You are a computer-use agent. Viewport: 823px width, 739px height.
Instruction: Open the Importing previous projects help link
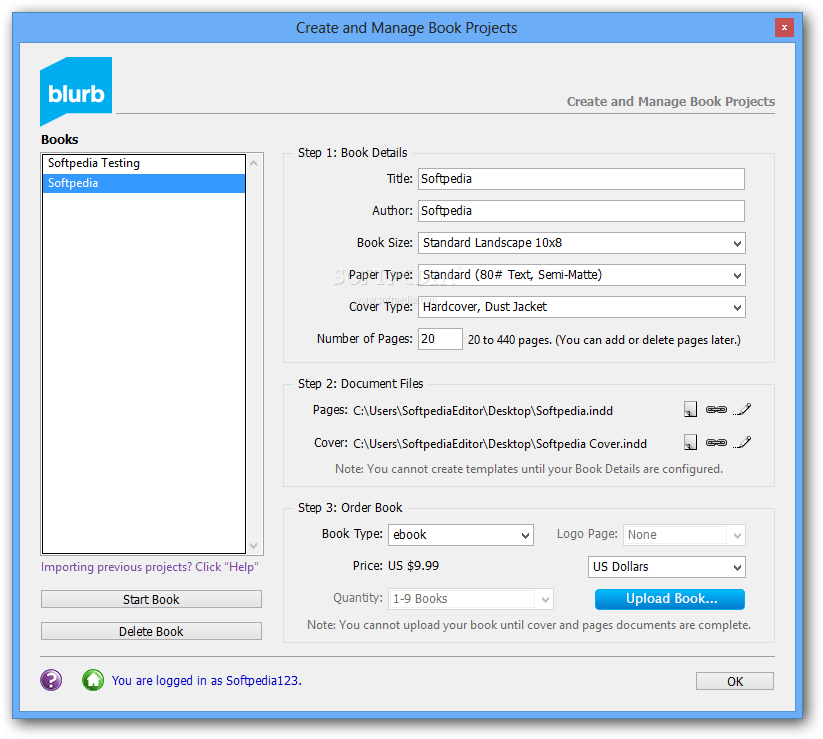pos(150,567)
